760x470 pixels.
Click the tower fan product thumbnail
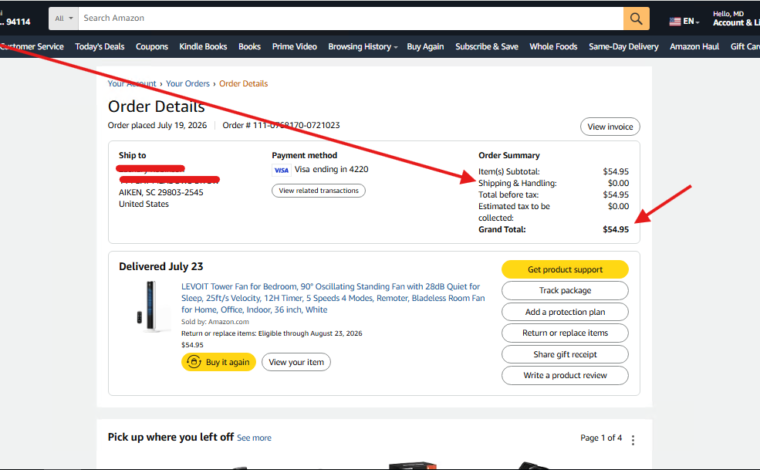click(152, 306)
